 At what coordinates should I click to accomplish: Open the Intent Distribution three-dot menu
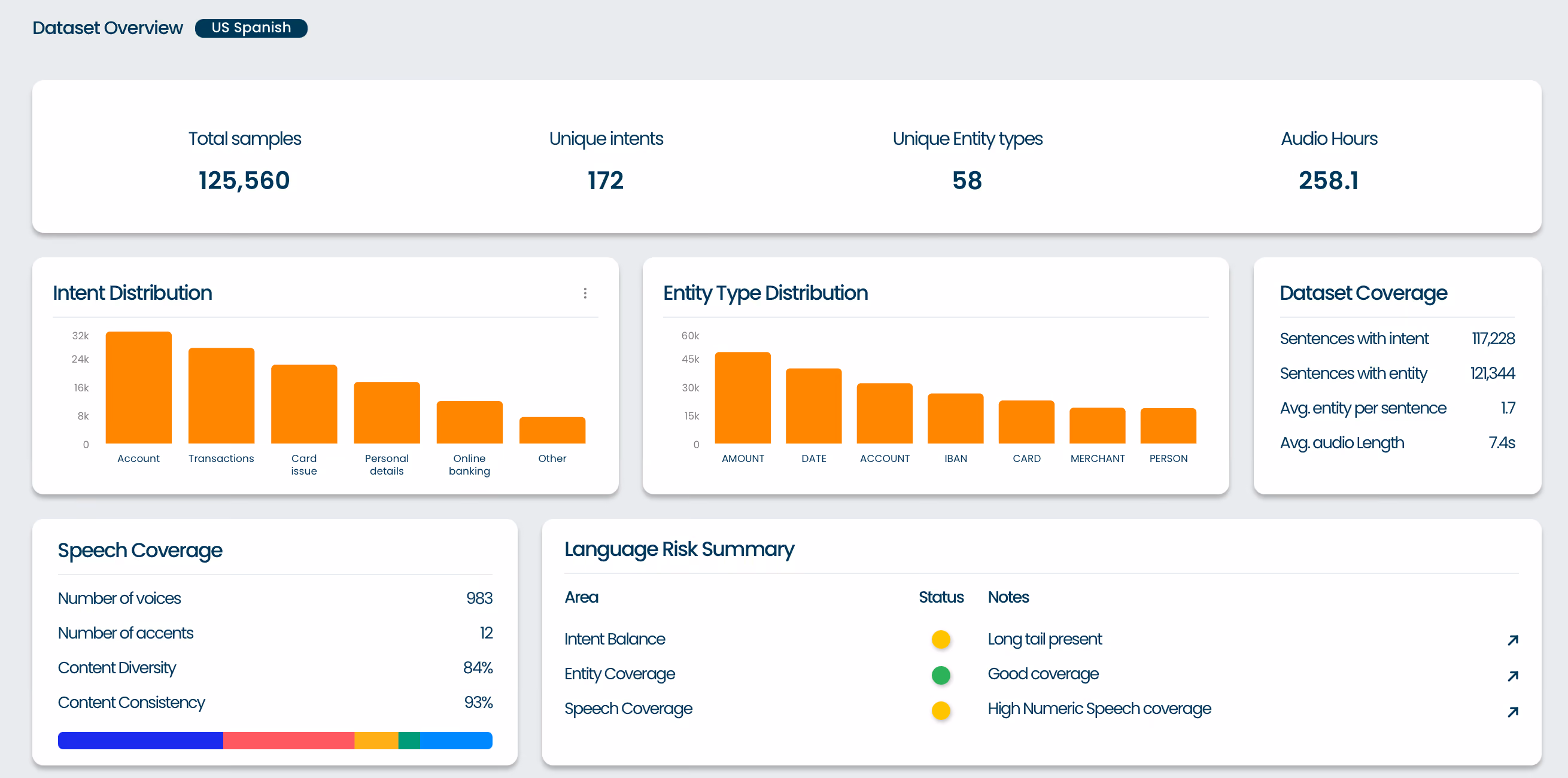(x=585, y=293)
